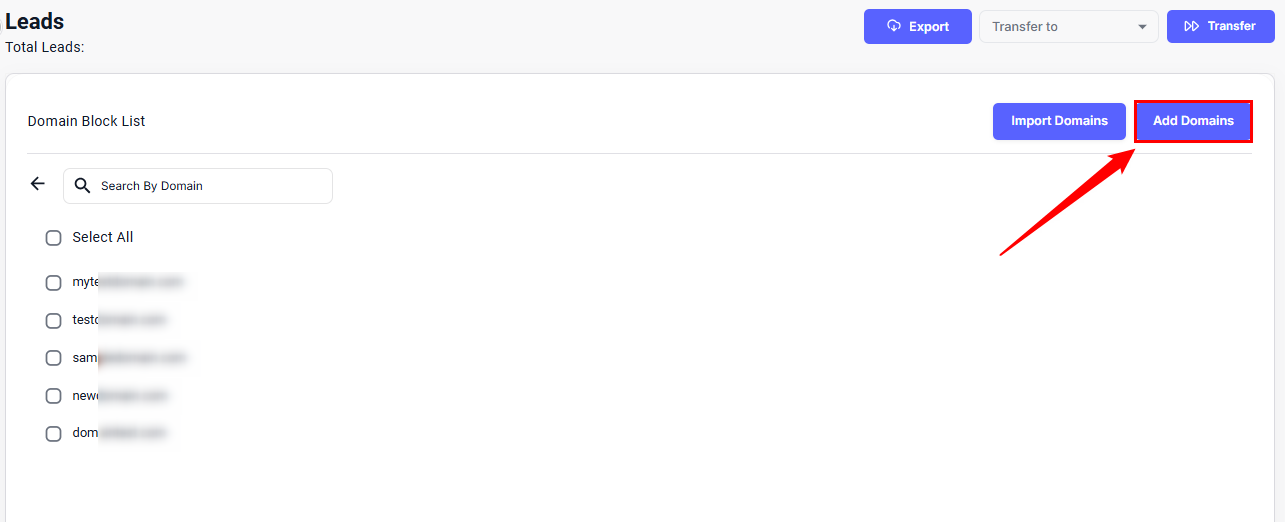Check the box for domain starting with 'myte'

[54, 283]
